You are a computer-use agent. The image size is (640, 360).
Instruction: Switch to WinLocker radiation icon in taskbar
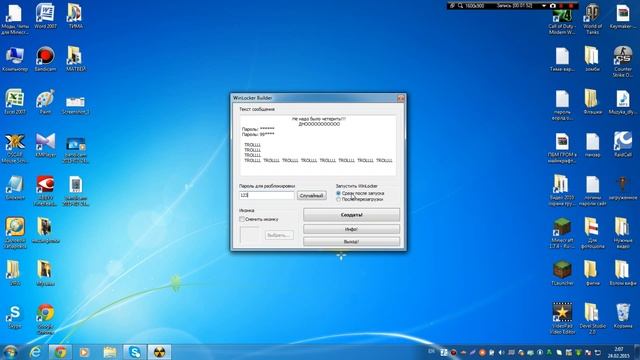point(159,352)
